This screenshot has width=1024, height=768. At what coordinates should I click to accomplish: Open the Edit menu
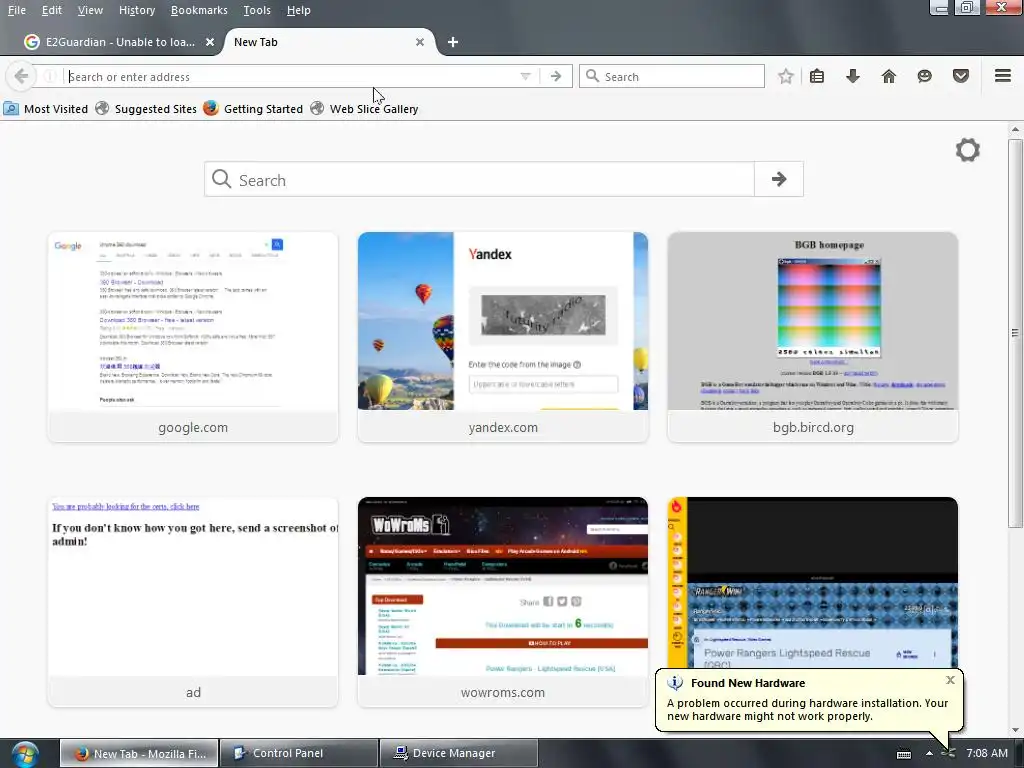pos(52,10)
